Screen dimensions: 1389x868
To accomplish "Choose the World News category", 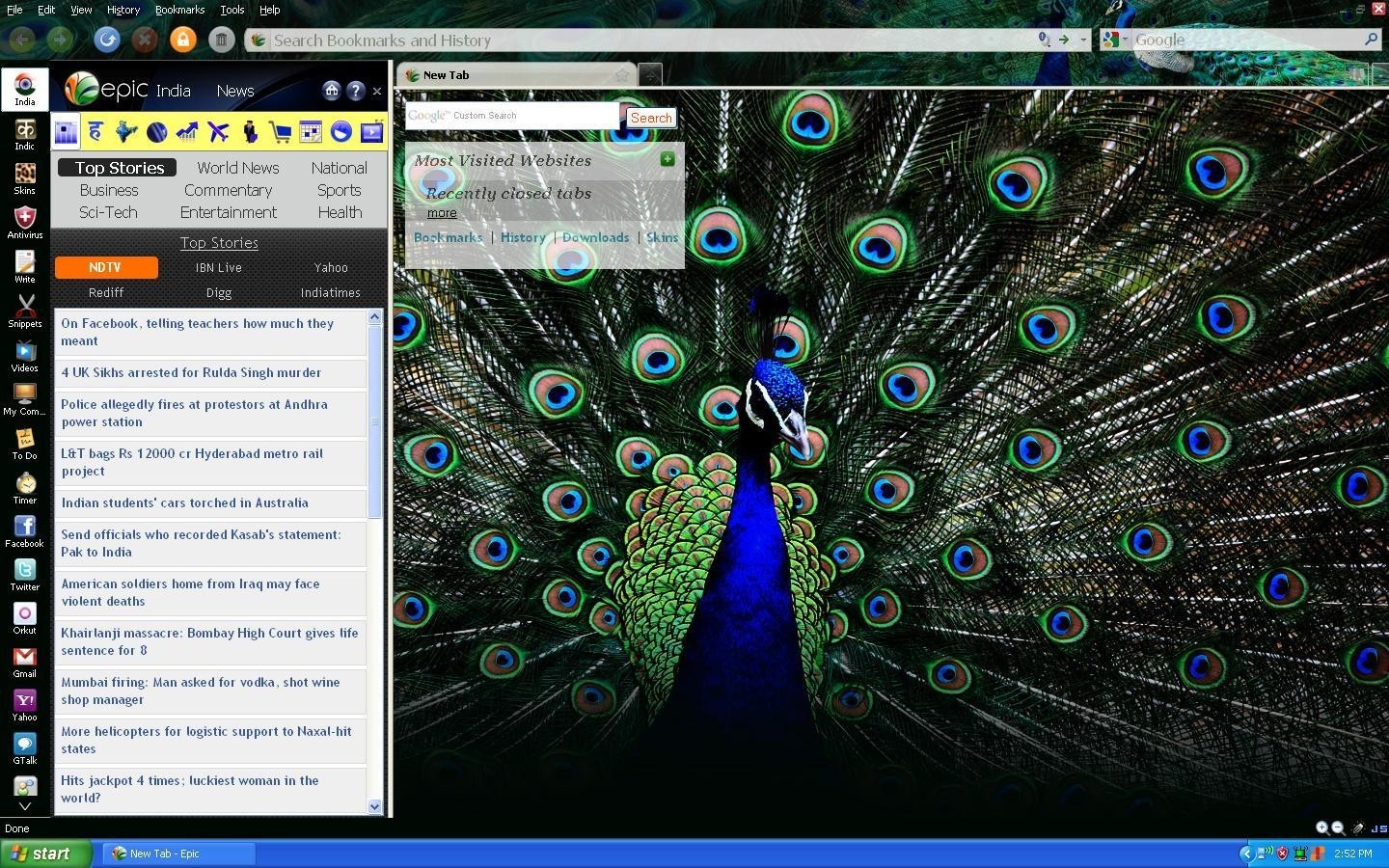I will pos(237,168).
